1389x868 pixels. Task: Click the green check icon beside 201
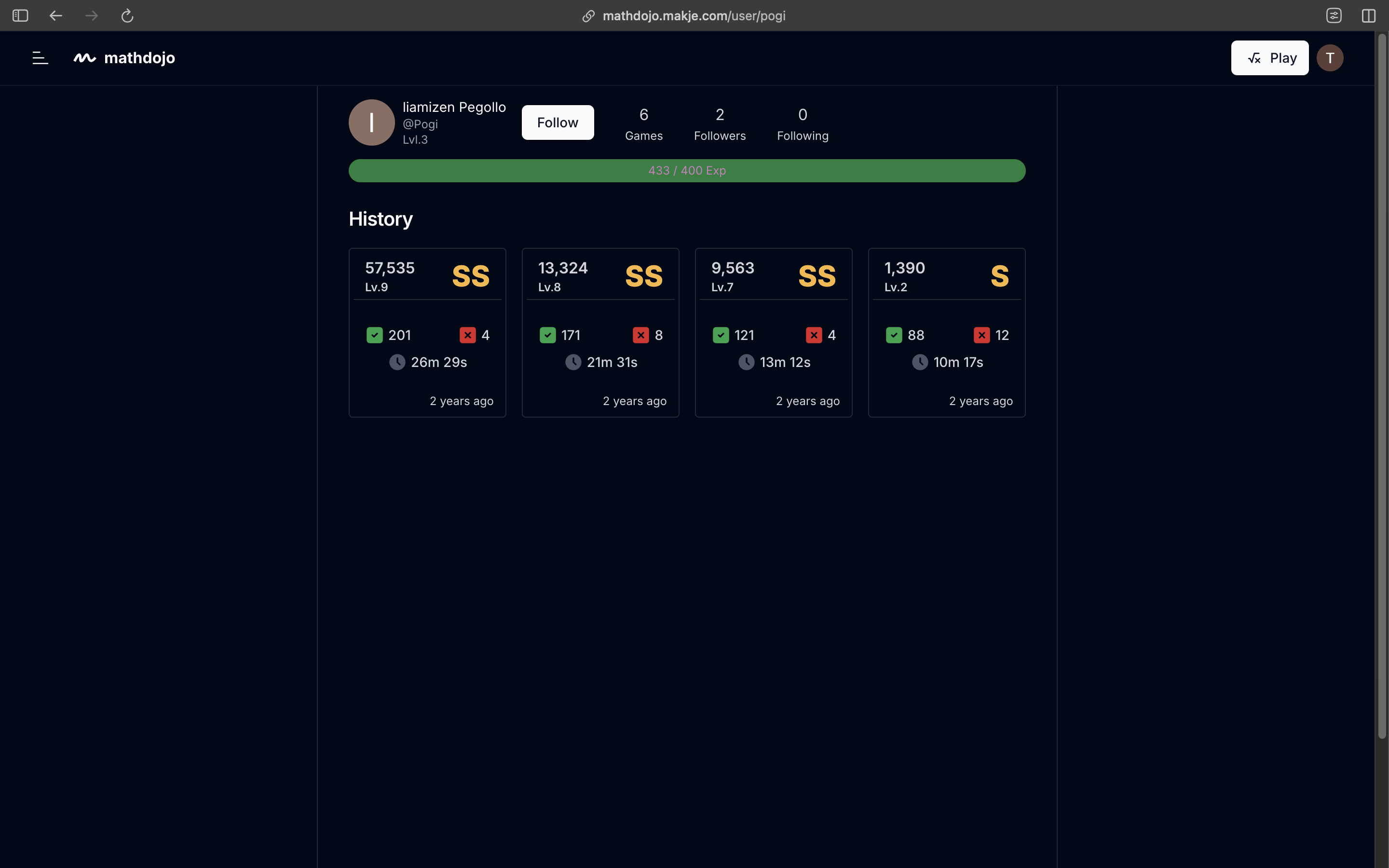(x=374, y=335)
